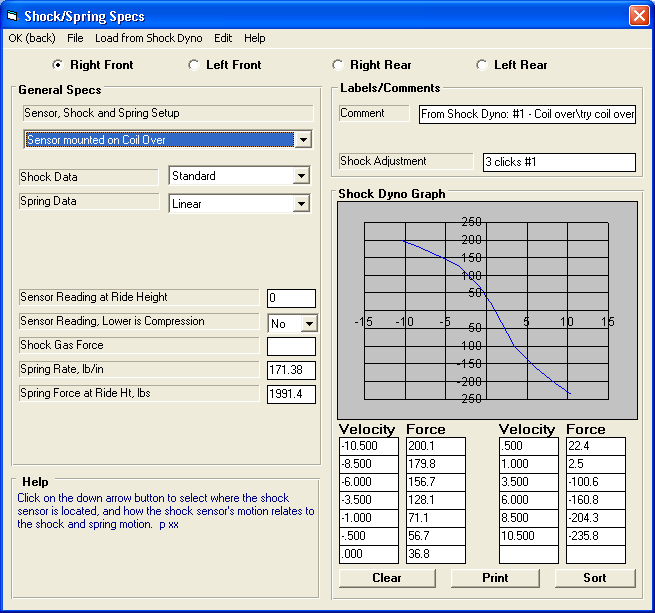This screenshot has height=613, width=655.
Task: Click force cell -160.8
Action: tap(596, 500)
